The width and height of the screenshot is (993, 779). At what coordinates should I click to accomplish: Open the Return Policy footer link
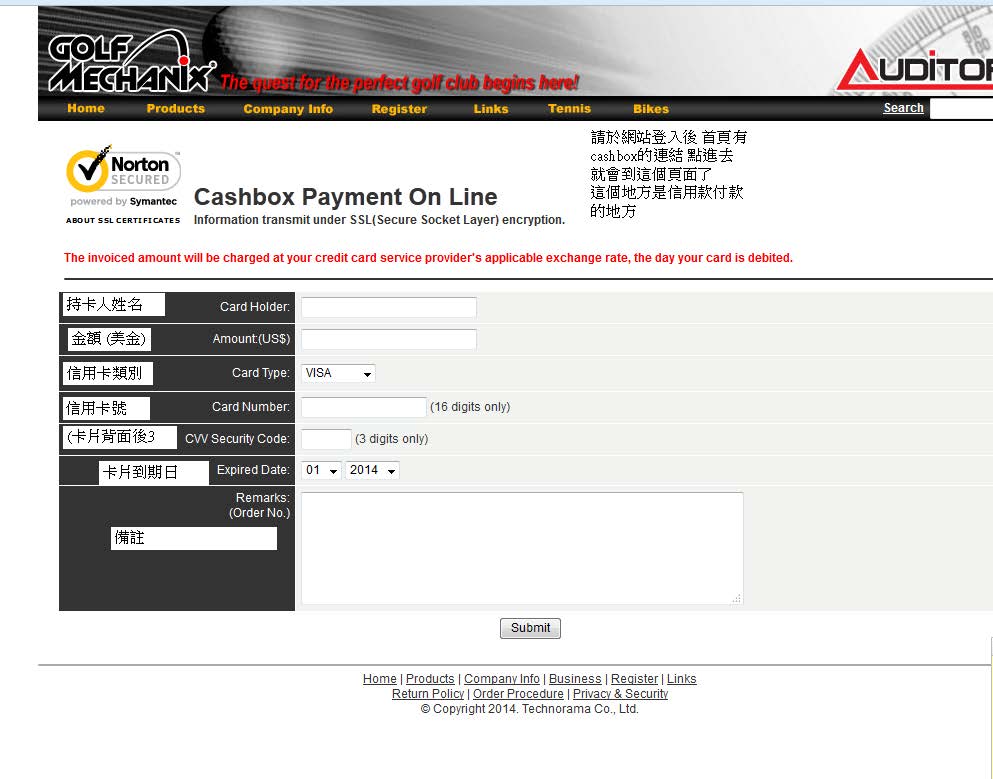click(428, 694)
